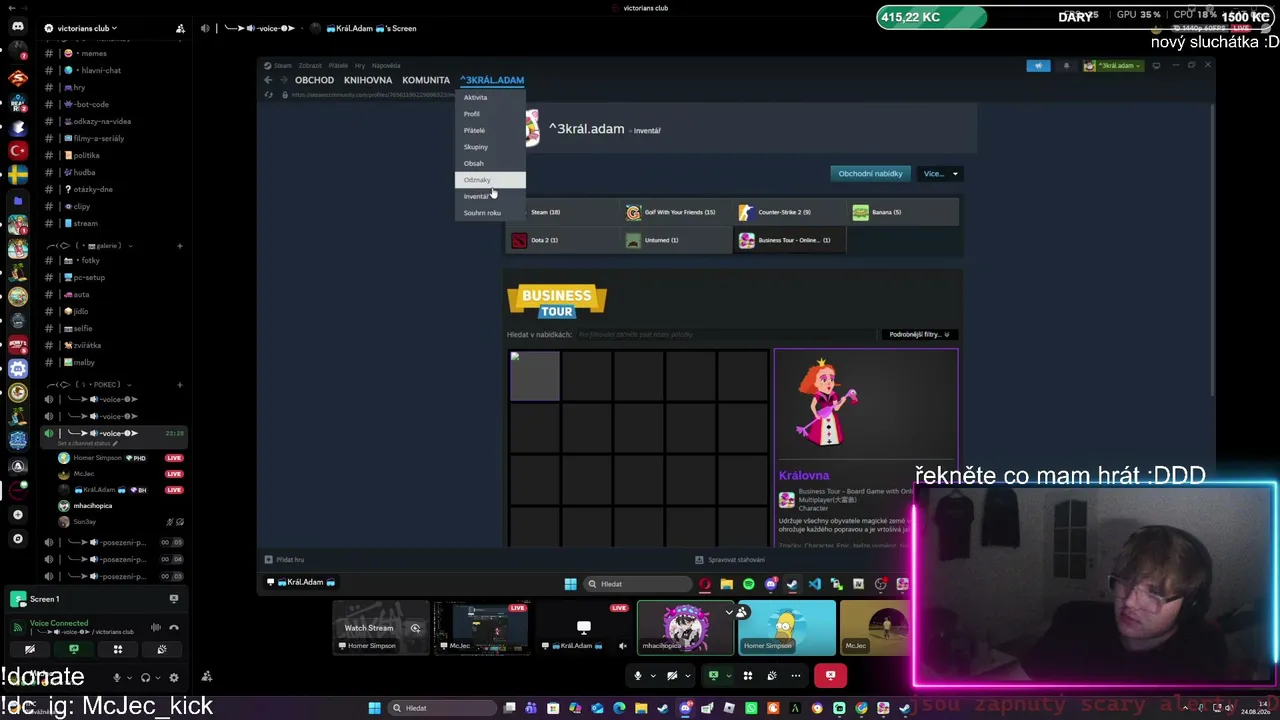Select Aktivita from profile menu
1280x720 pixels.
click(490, 97)
